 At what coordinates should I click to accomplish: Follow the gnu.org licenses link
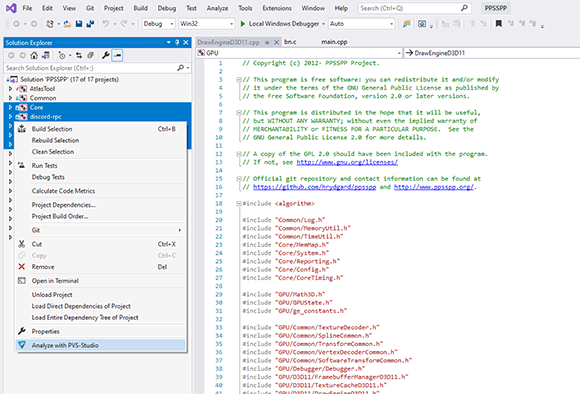point(347,162)
